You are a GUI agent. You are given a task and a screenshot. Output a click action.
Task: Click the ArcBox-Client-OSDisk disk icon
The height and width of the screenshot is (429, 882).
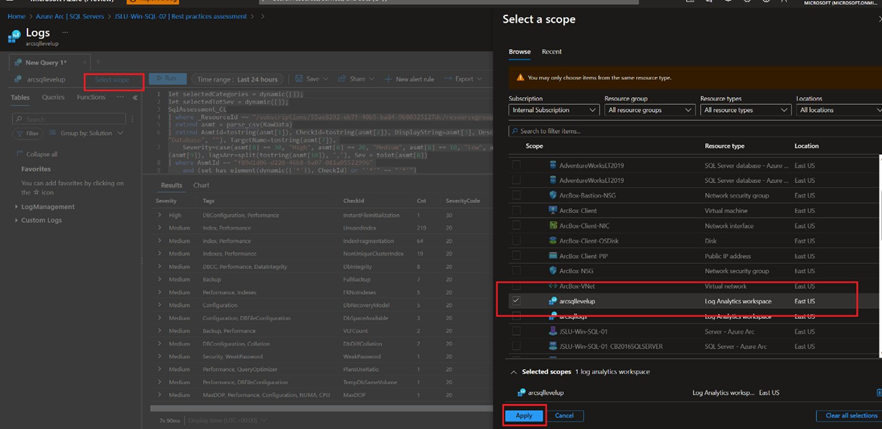point(552,240)
